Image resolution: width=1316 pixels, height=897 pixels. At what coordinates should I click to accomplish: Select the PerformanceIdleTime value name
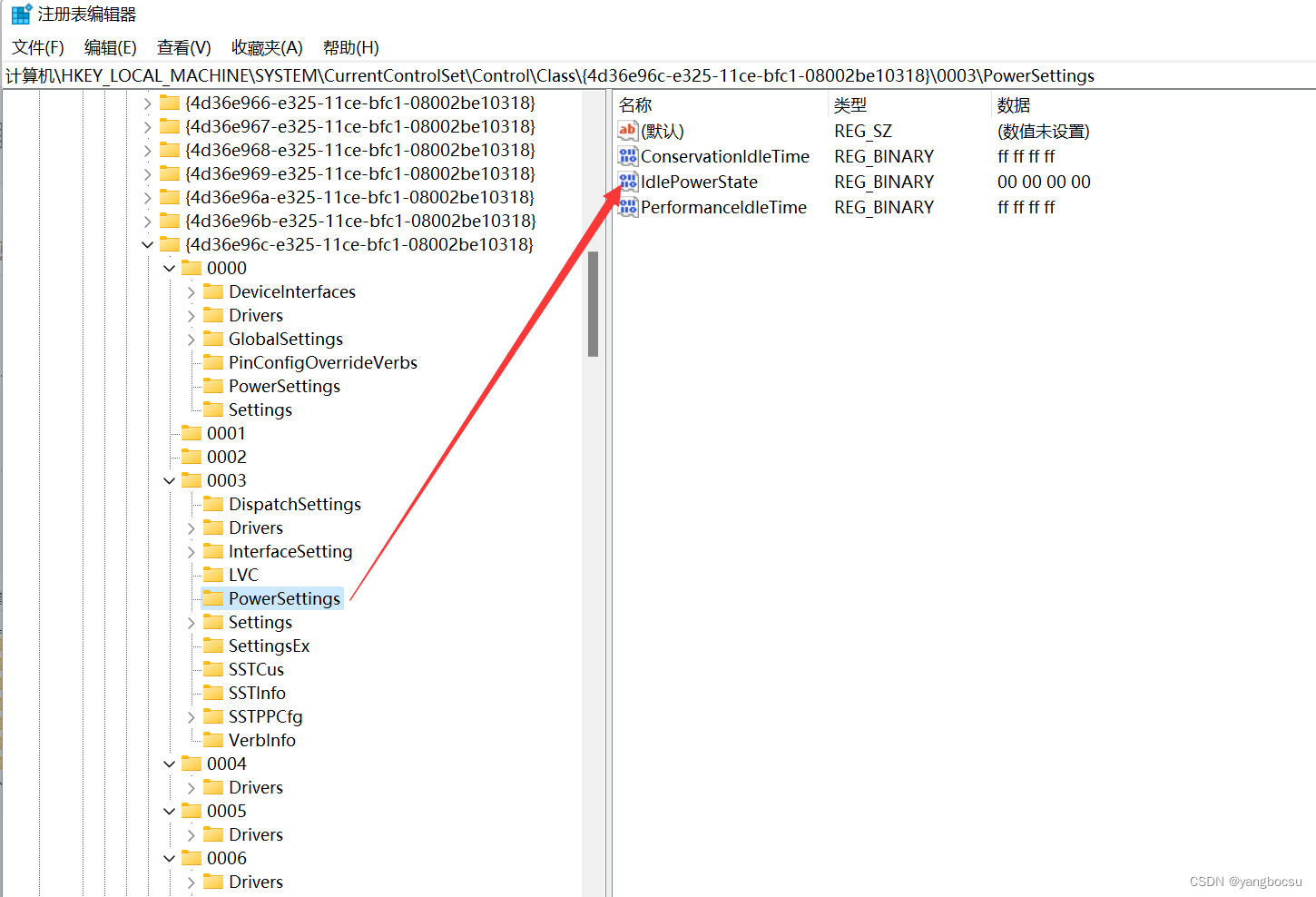723,207
